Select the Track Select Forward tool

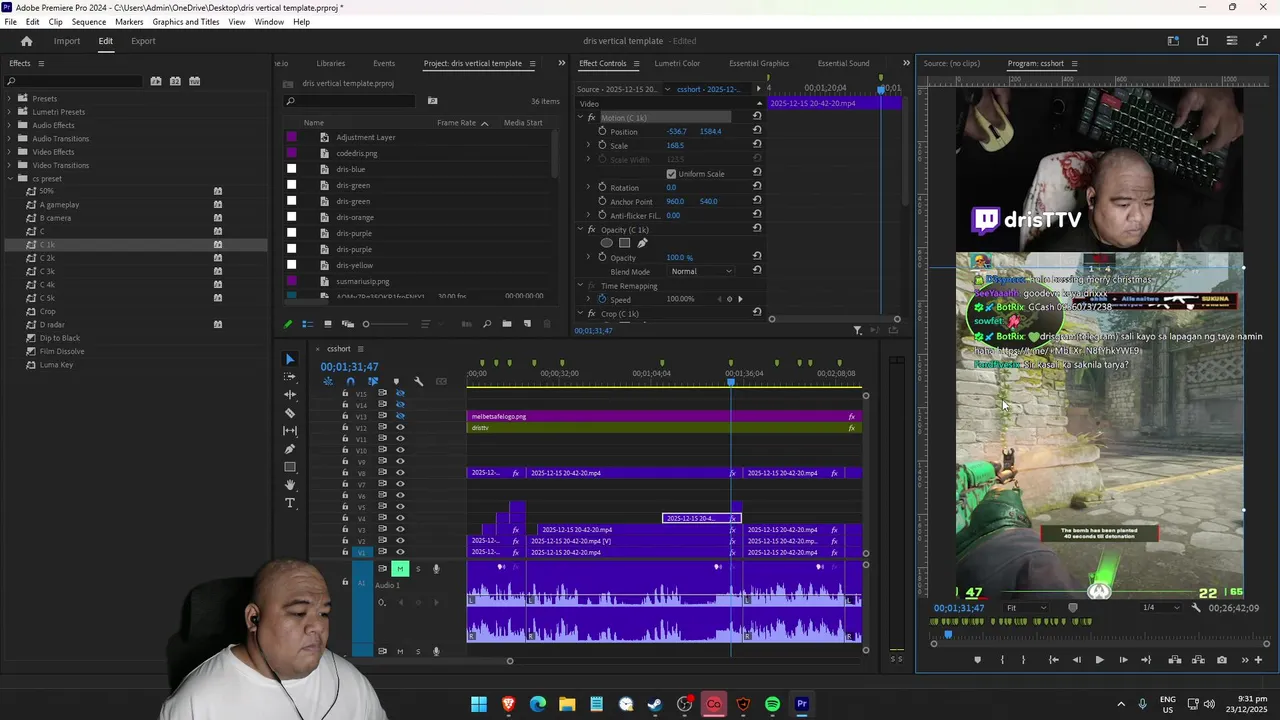tap(290, 377)
